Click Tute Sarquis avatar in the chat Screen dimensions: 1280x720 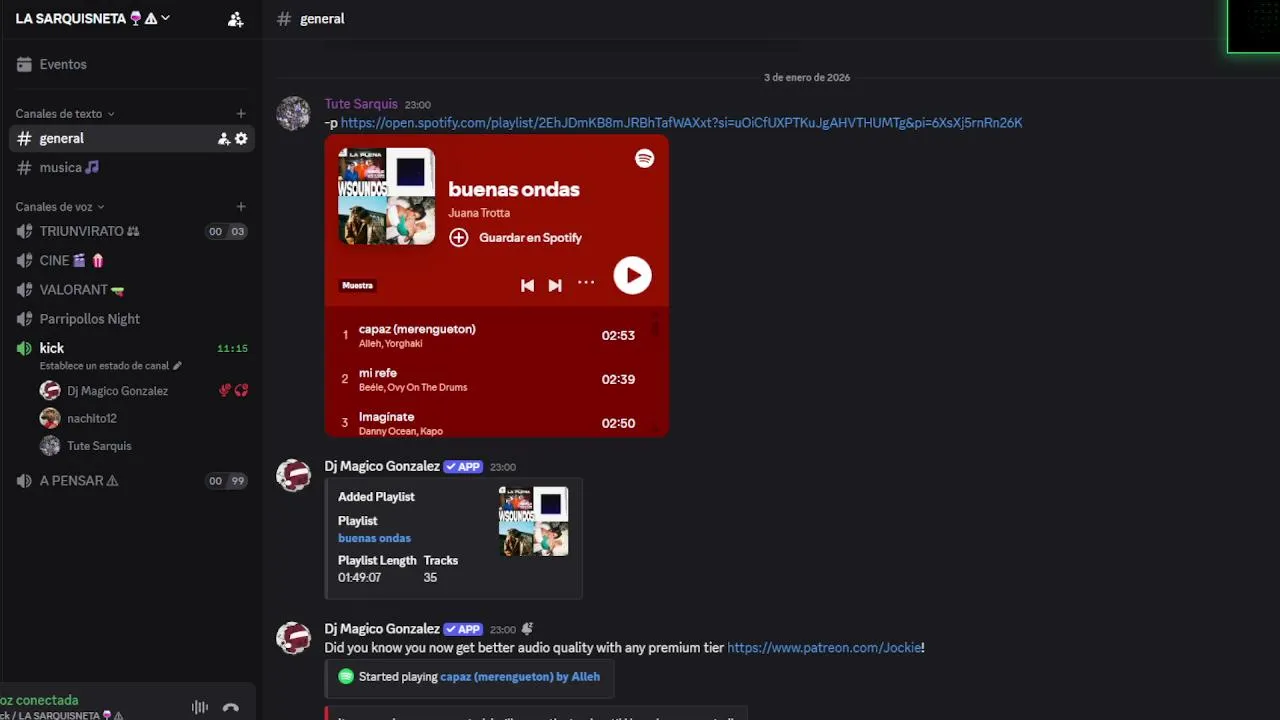tap(294, 114)
